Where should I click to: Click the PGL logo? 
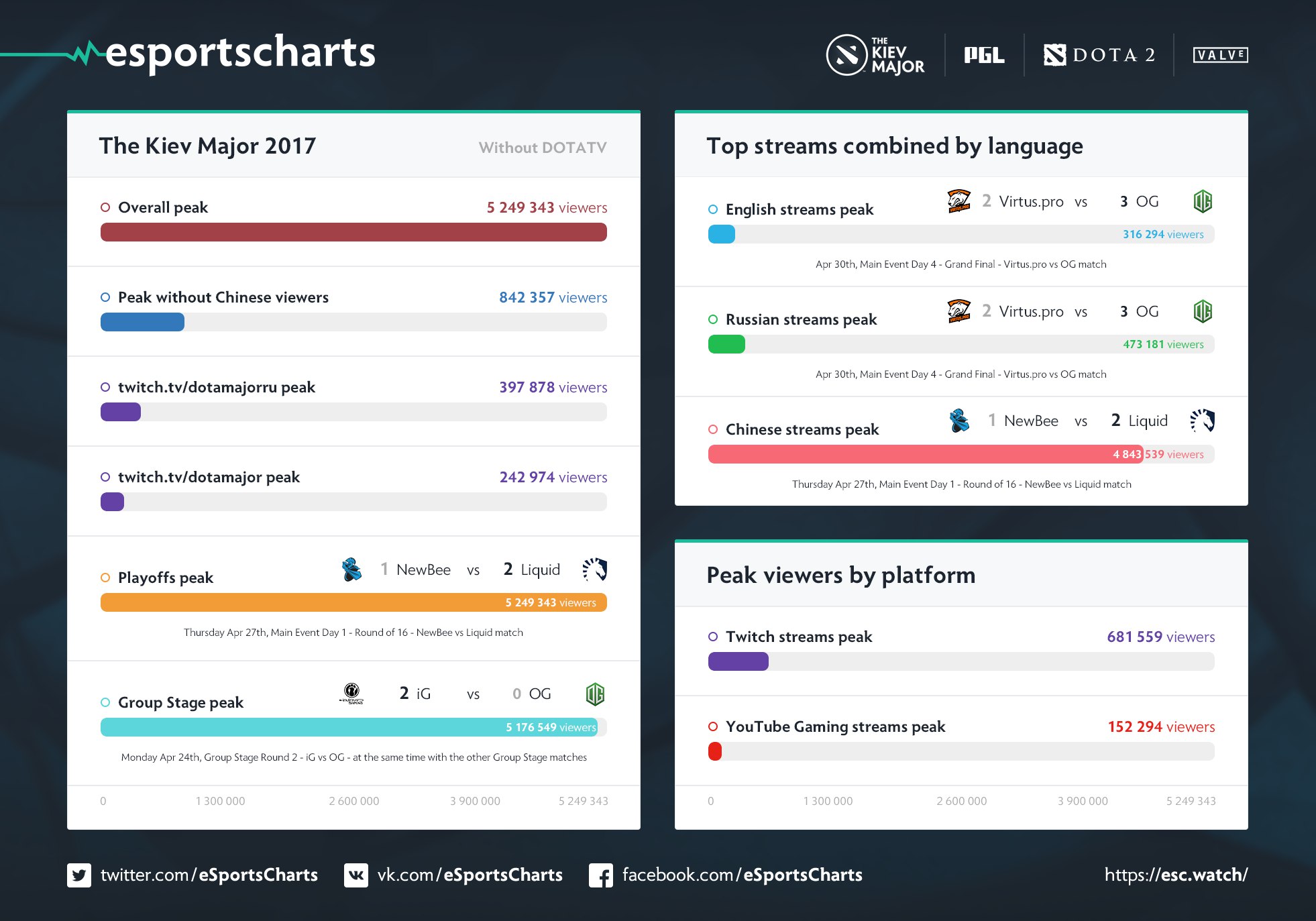pos(984,55)
